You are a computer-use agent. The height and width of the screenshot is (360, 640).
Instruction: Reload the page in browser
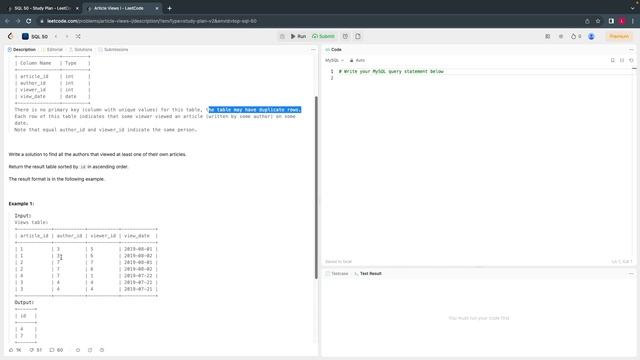pyautogui.click(x=29, y=21)
